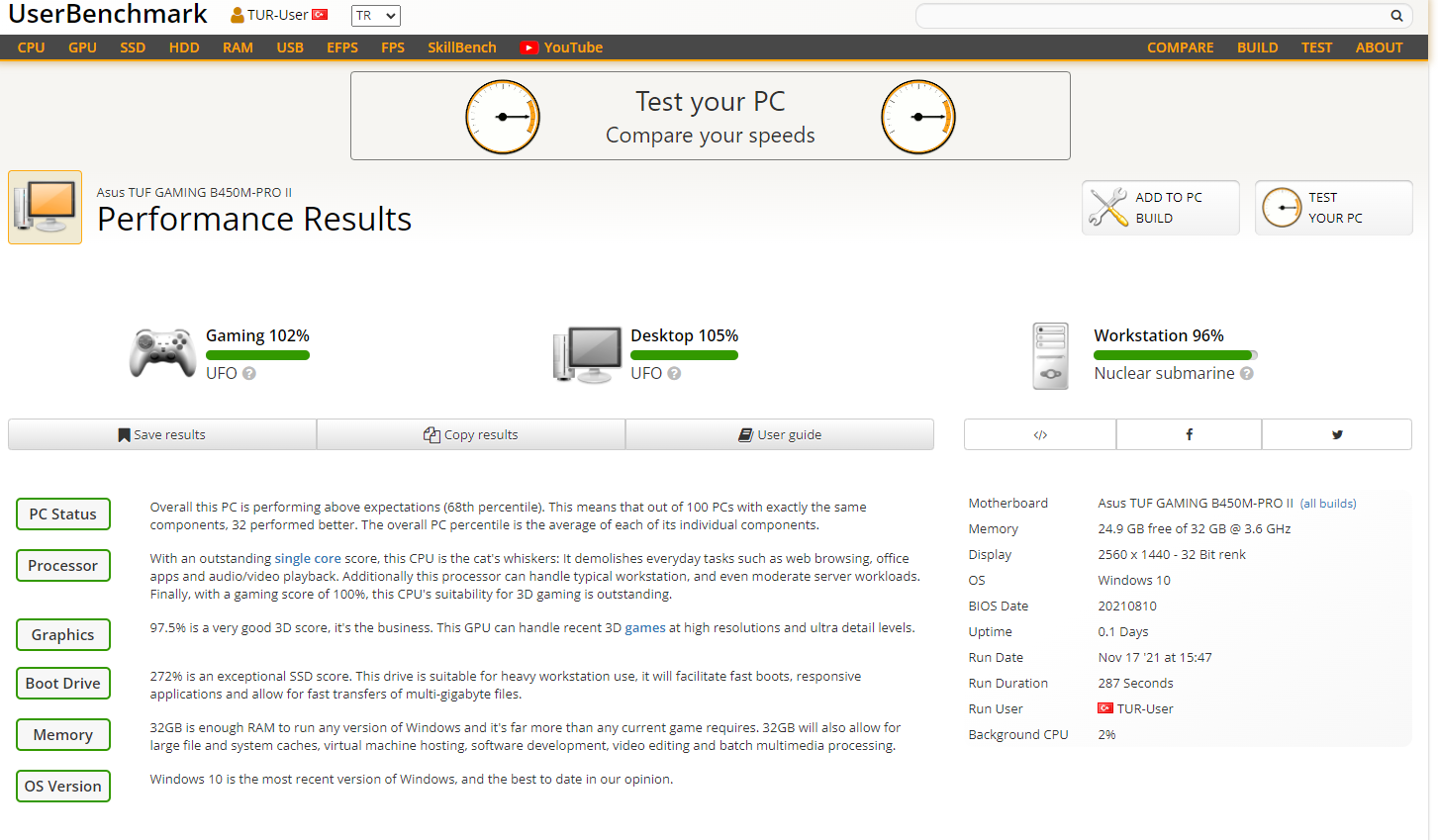
Task: Open the RAM menu
Action: pos(238,47)
